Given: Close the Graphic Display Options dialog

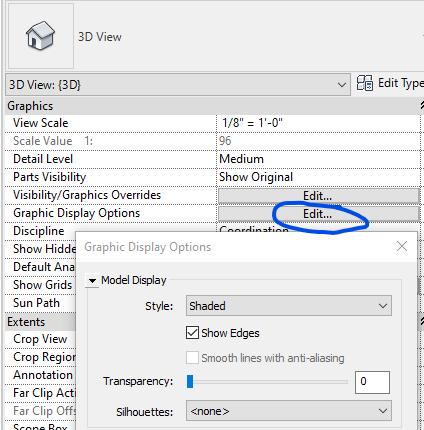Looking at the screenshot, I should (402, 246).
